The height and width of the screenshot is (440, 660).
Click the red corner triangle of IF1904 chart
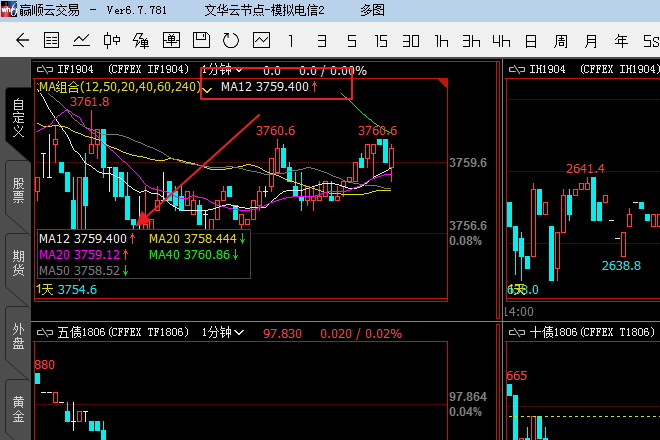[x=443, y=83]
